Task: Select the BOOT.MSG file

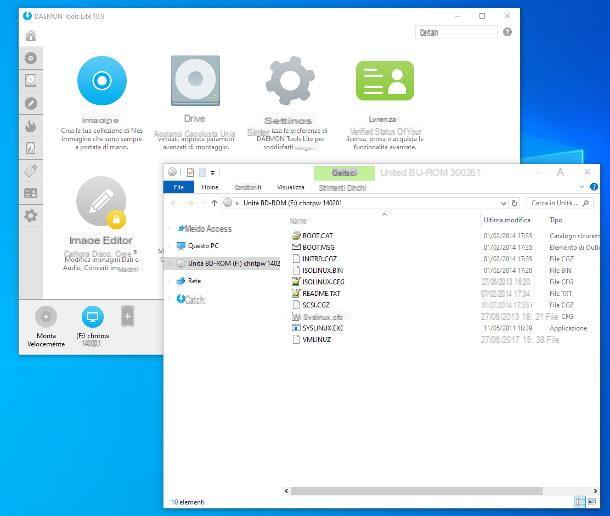Action: point(313,247)
